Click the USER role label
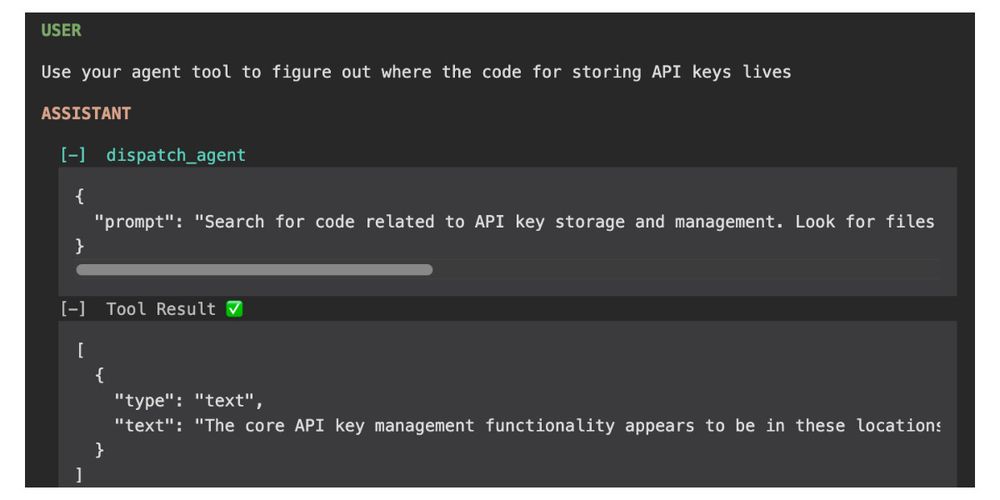Screen dimensions: 1000x500 tap(61, 31)
